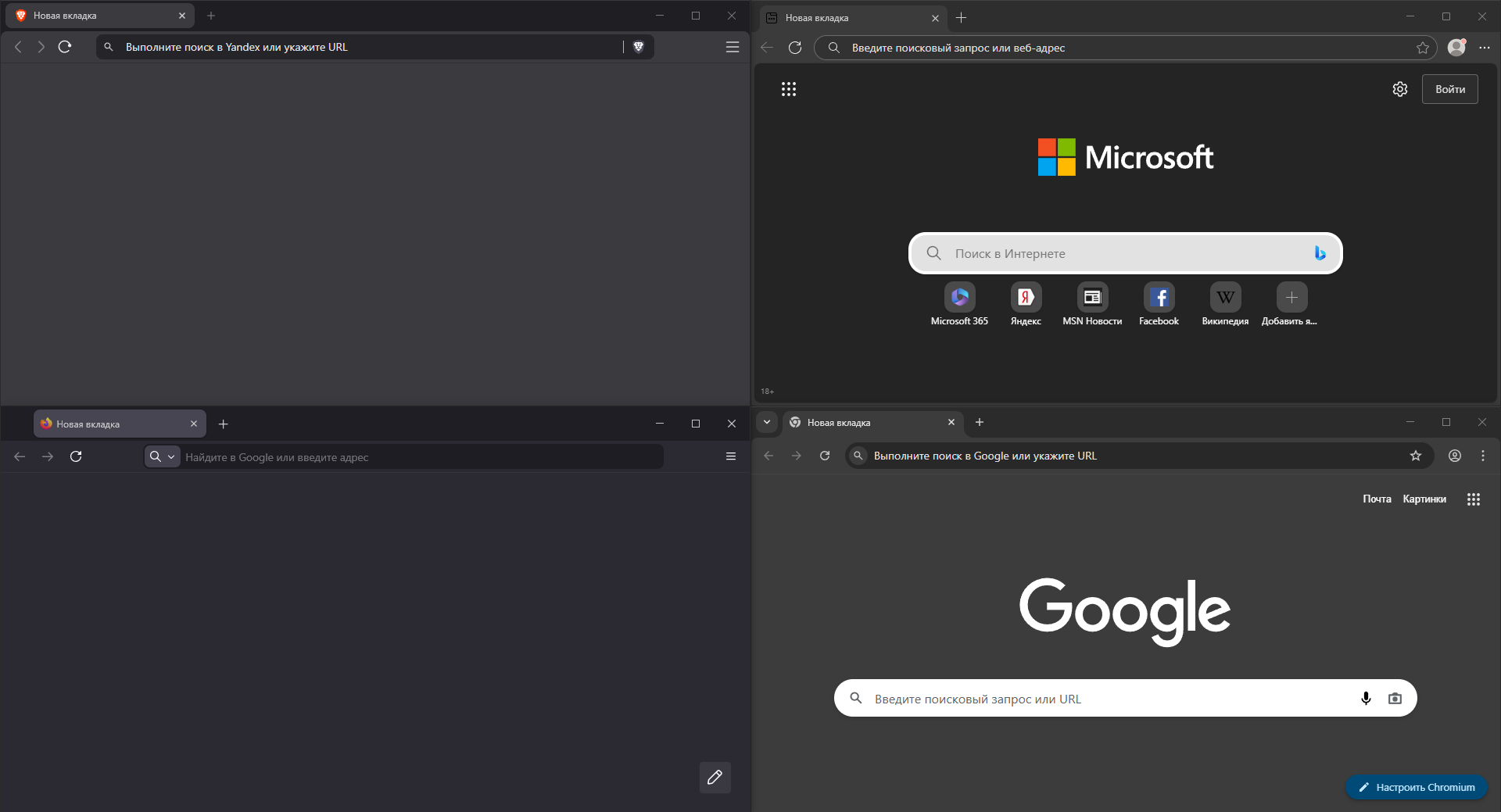The width and height of the screenshot is (1501, 812).
Task: Start voice search with the microphone icon
Action: (x=1366, y=698)
